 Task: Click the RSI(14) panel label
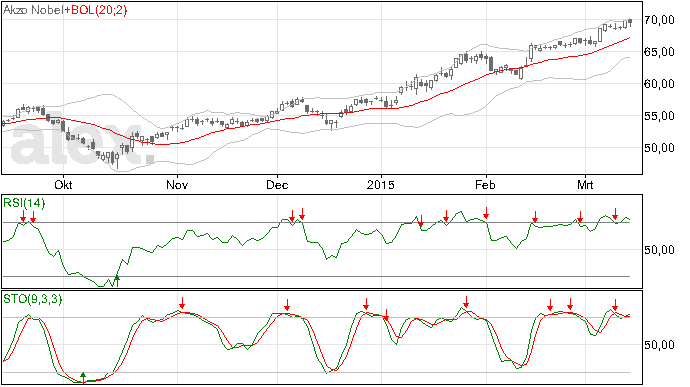pyautogui.click(x=24, y=203)
